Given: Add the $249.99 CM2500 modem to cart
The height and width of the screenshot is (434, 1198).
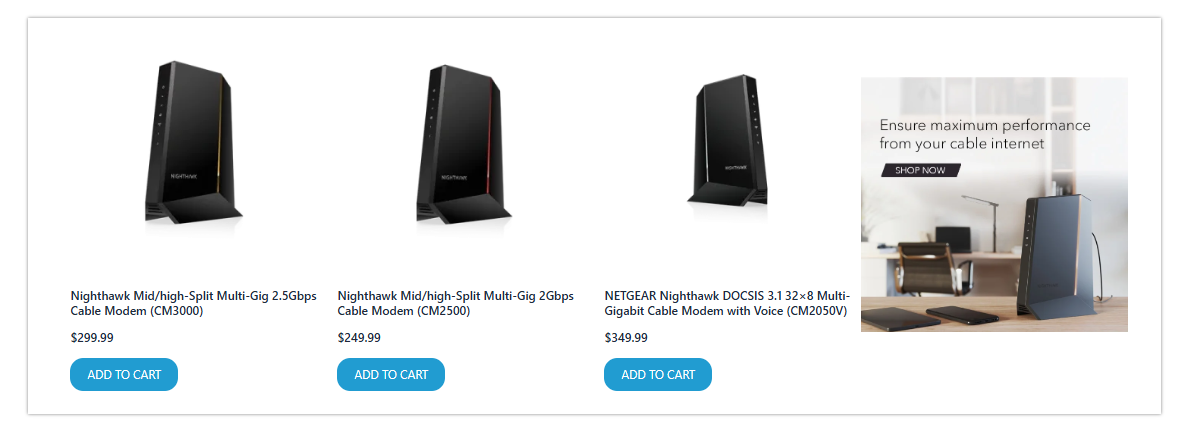Looking at the screenshot, I should pos(391,374).
